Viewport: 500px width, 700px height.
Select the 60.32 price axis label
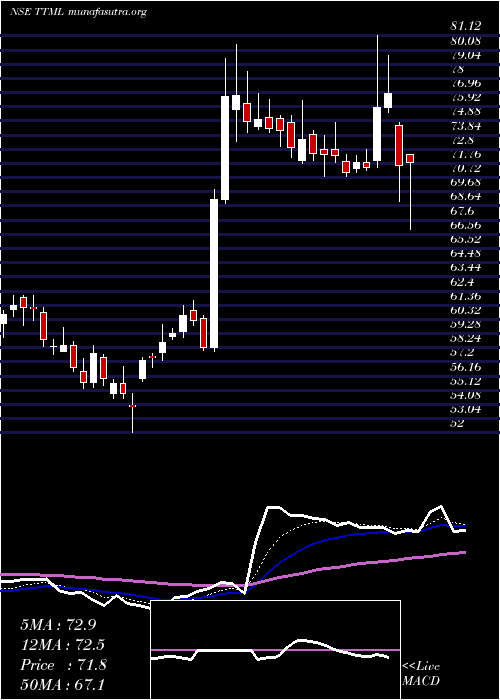tap(465, 310)
